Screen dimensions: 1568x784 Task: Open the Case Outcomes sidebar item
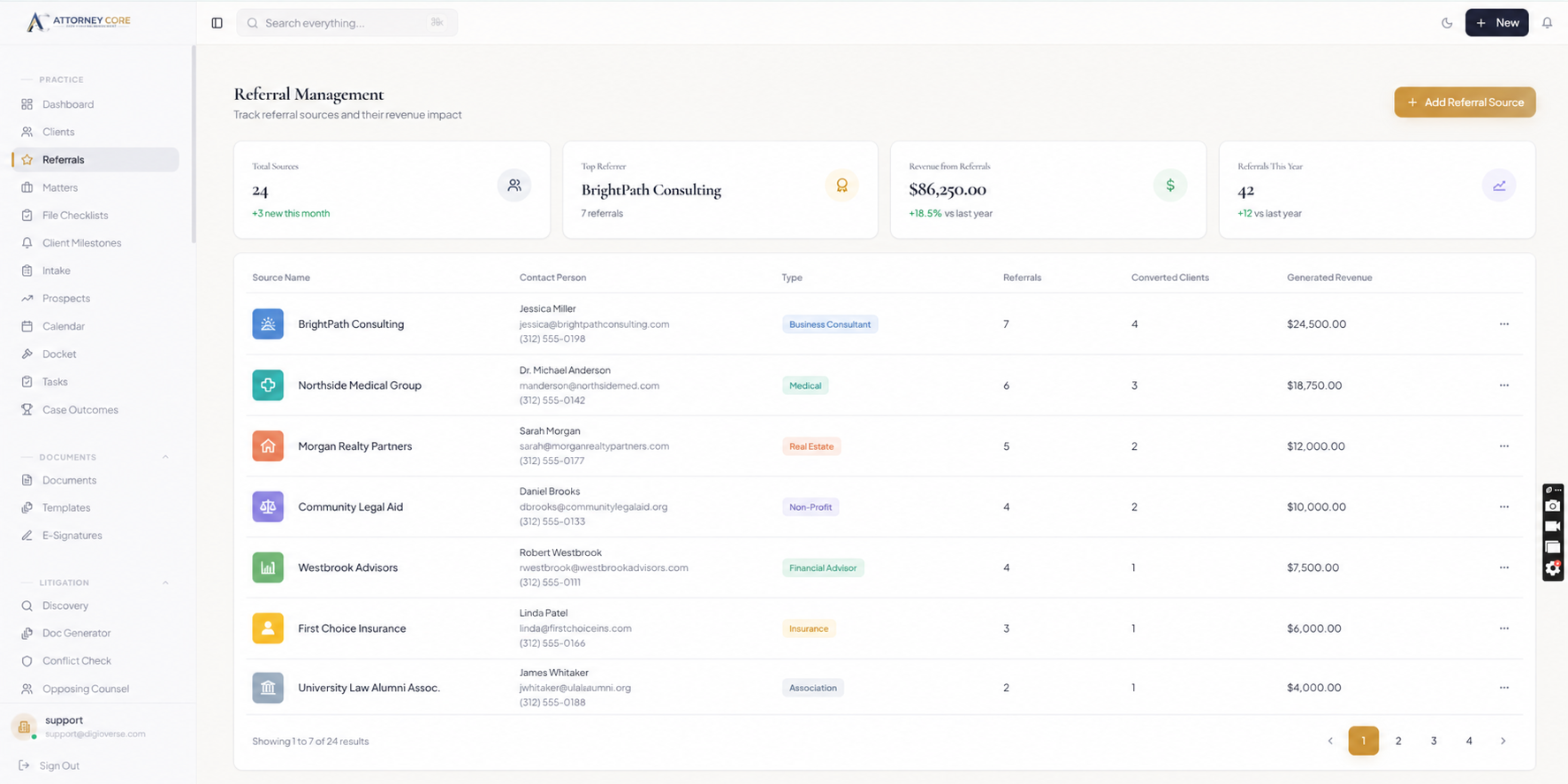(x=95, y=410)
